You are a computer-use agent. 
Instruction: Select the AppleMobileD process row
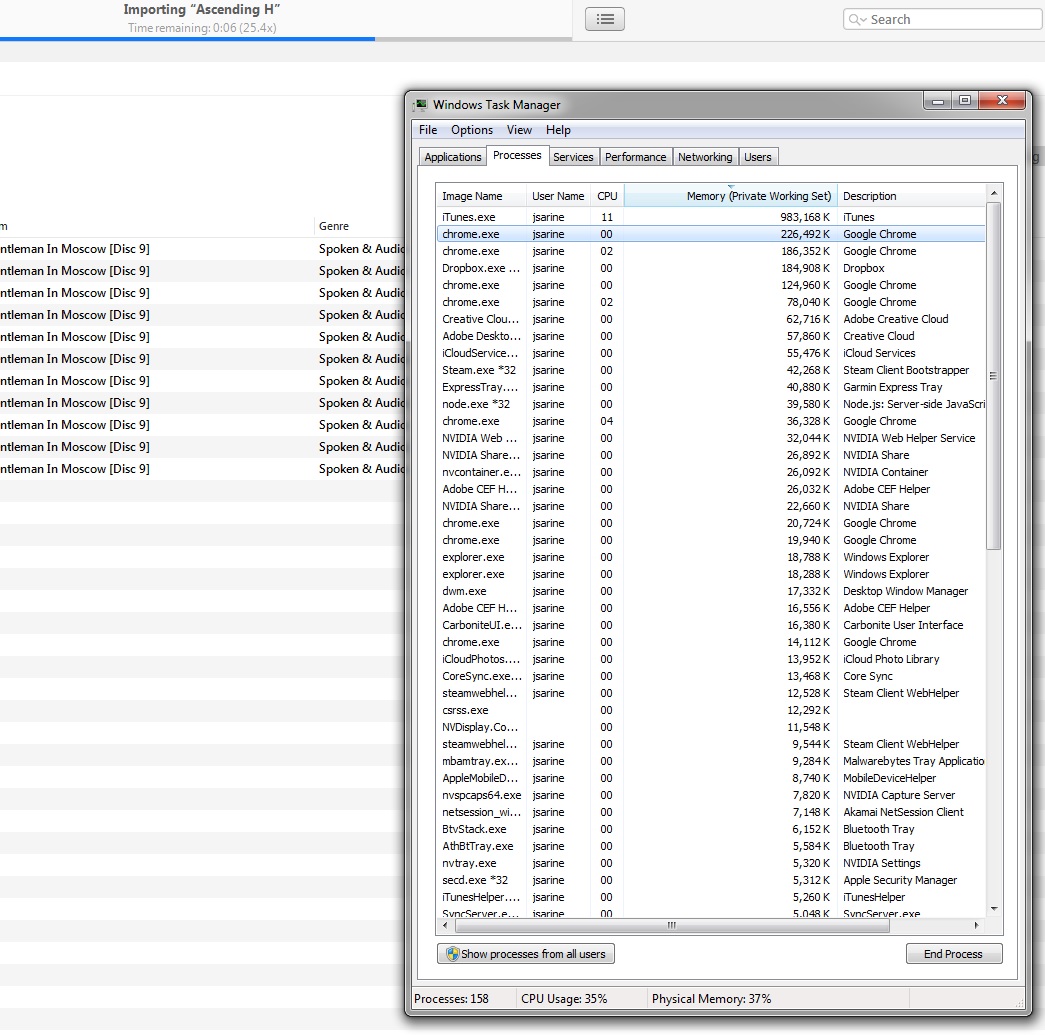point(710,778)
